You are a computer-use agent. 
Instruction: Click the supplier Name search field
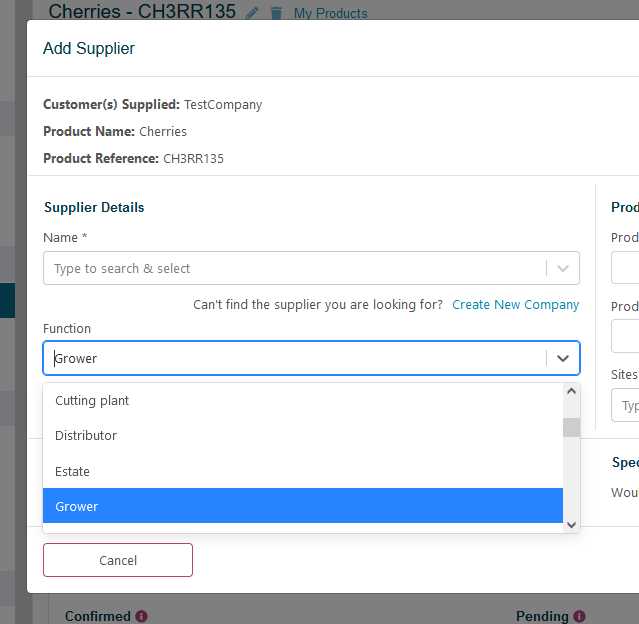click(295, 268)
